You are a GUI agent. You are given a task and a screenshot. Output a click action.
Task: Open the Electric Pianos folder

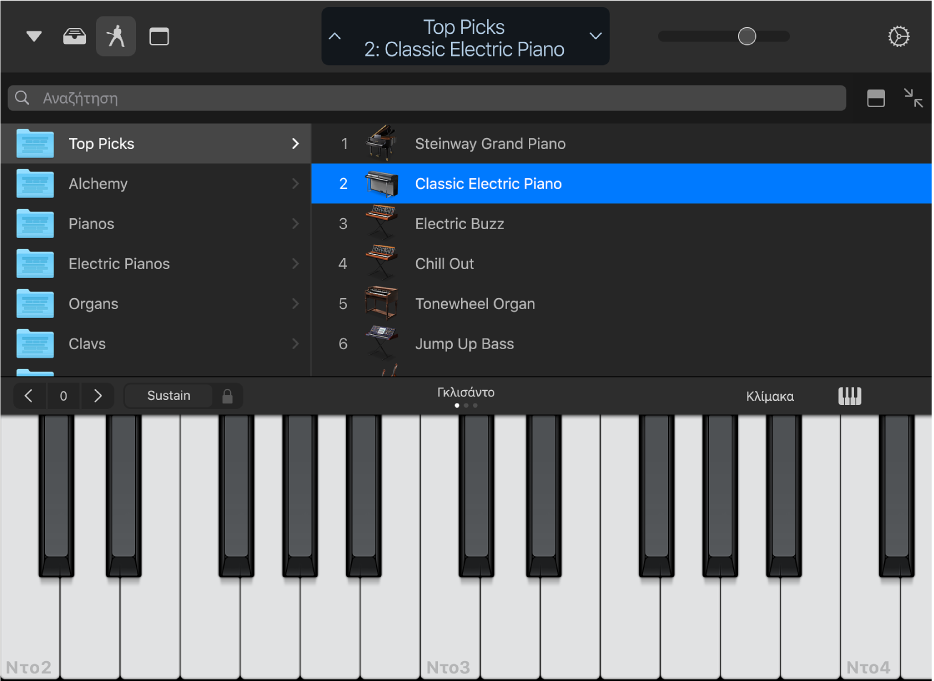(x=156, y=263)
